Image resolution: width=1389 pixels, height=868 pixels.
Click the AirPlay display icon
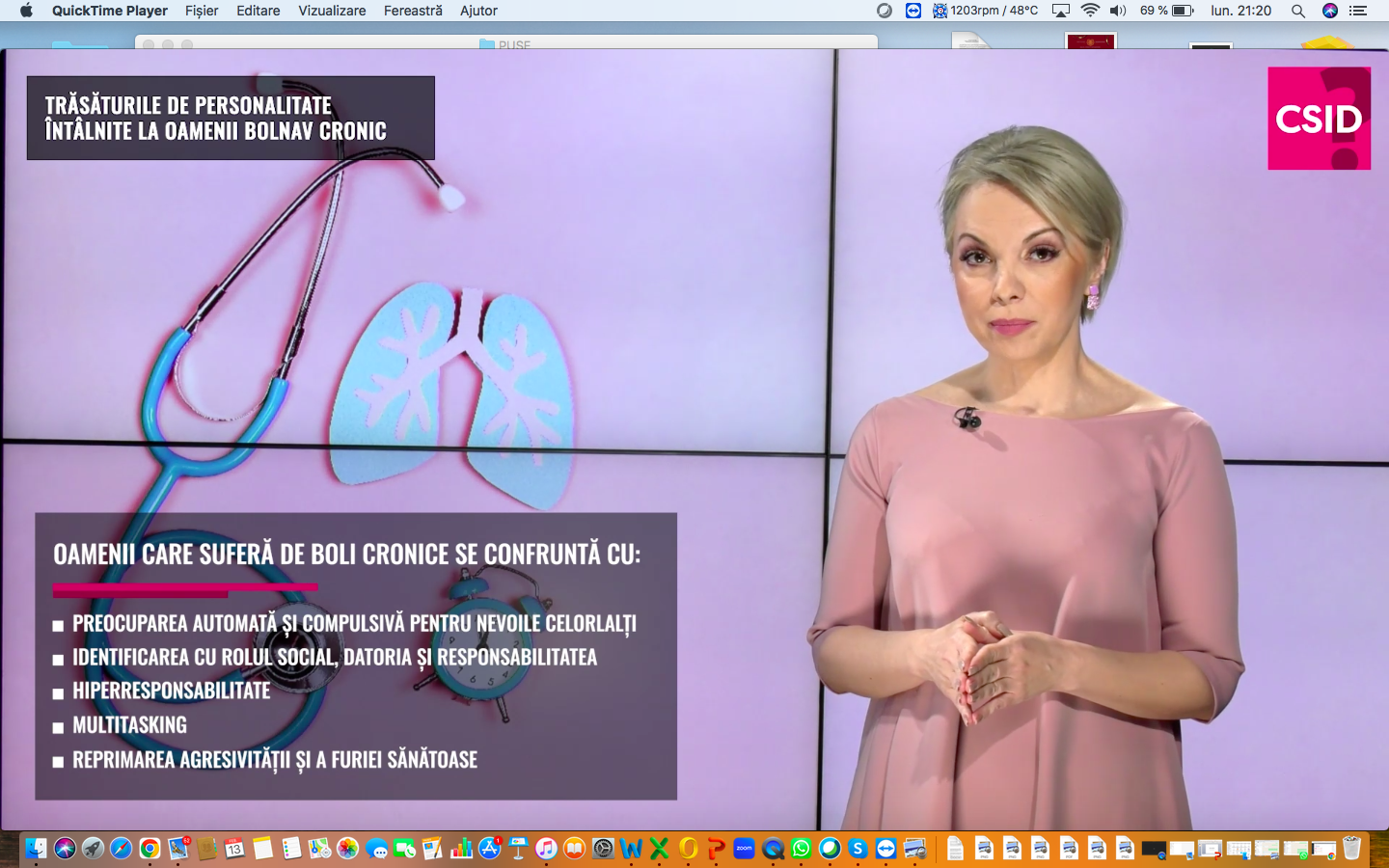1061,11
